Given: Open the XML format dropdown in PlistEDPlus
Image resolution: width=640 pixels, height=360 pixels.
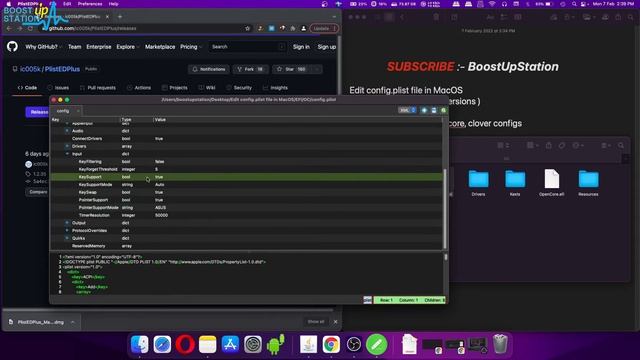Looking at the screenshot, I should click(x=407, y=110).
